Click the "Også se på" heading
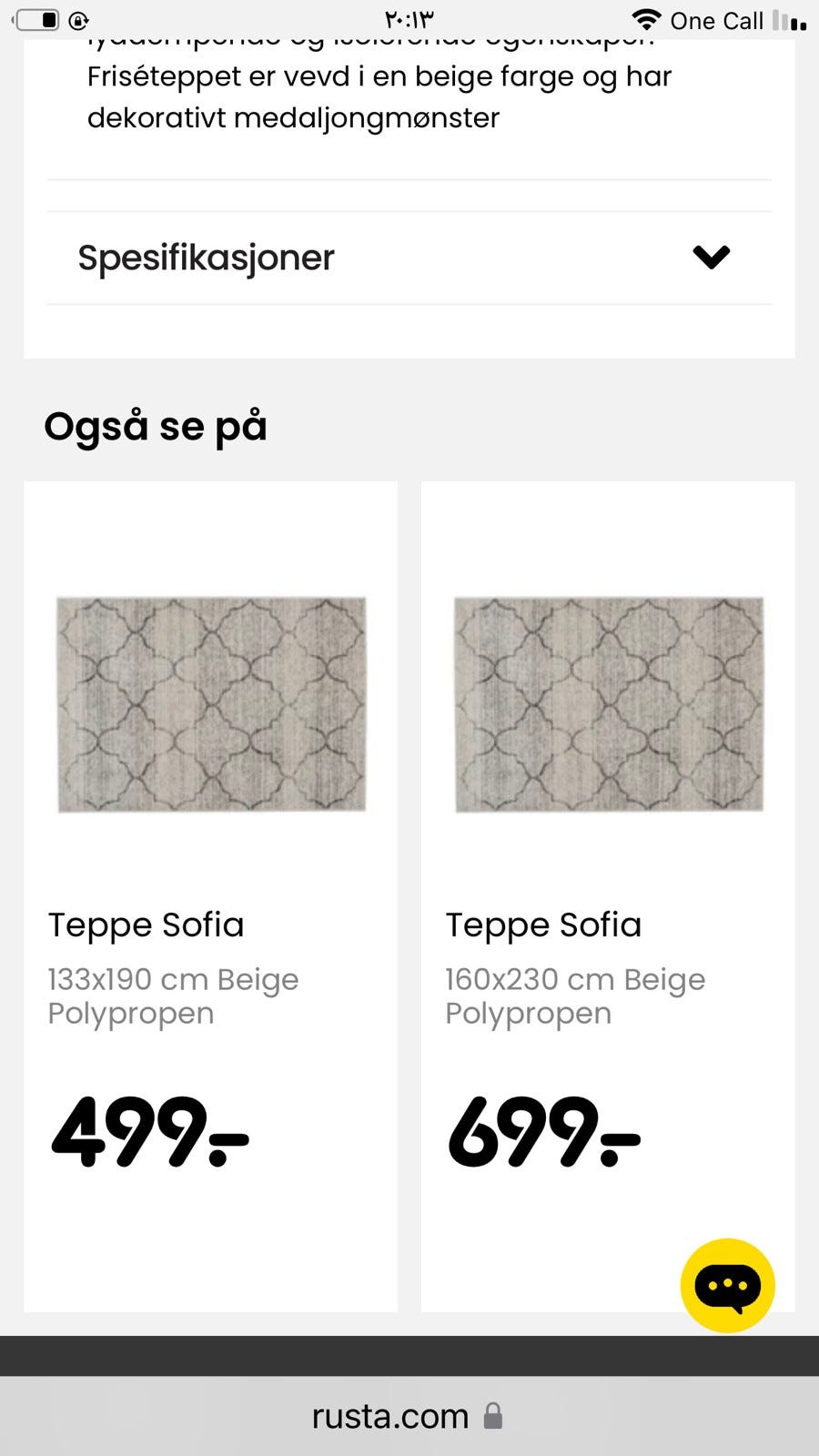The width and height of the screenshot is (819, 1456). click(x=156, y=426)
